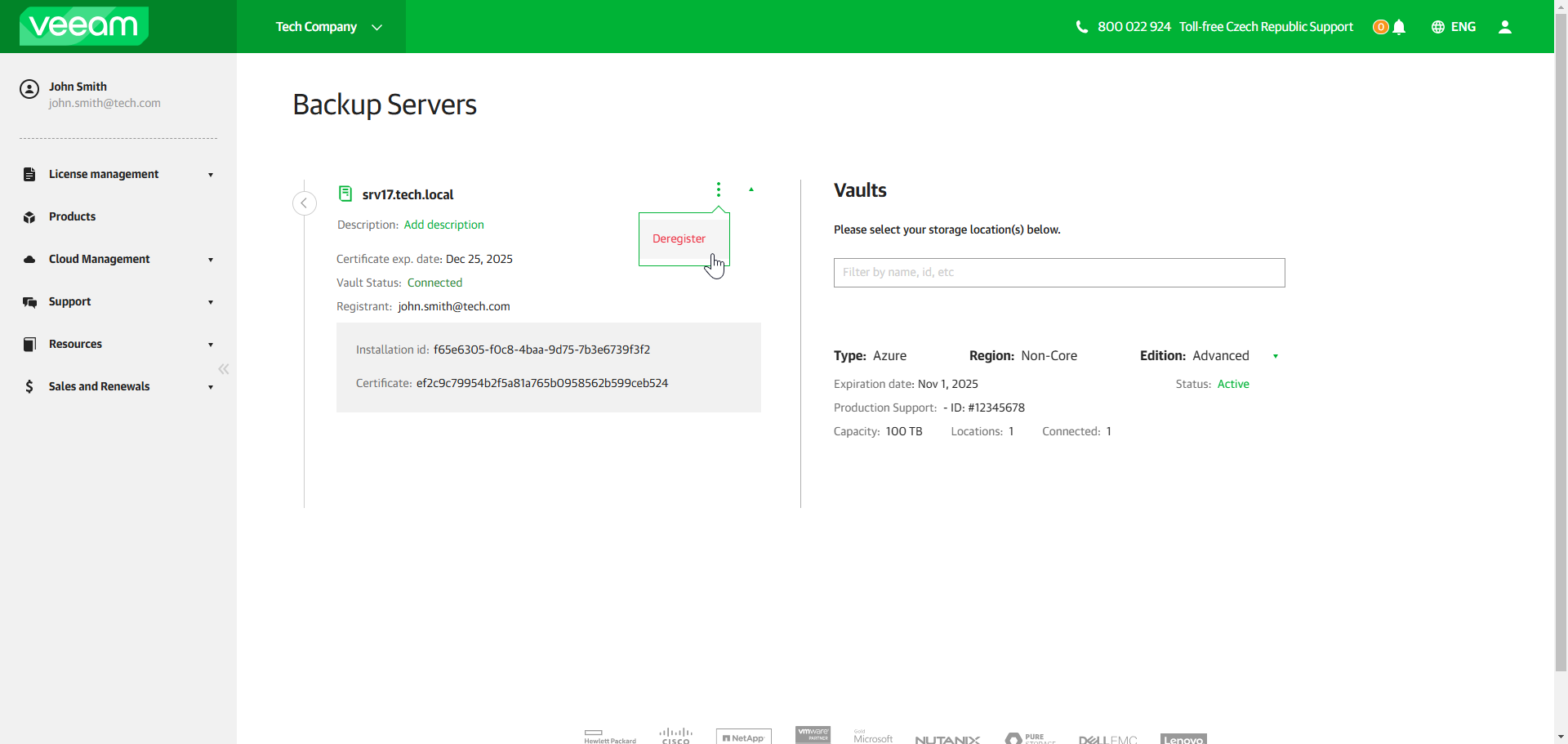
Task: Open the Cloud Management section
Action: tap(99, 259)
